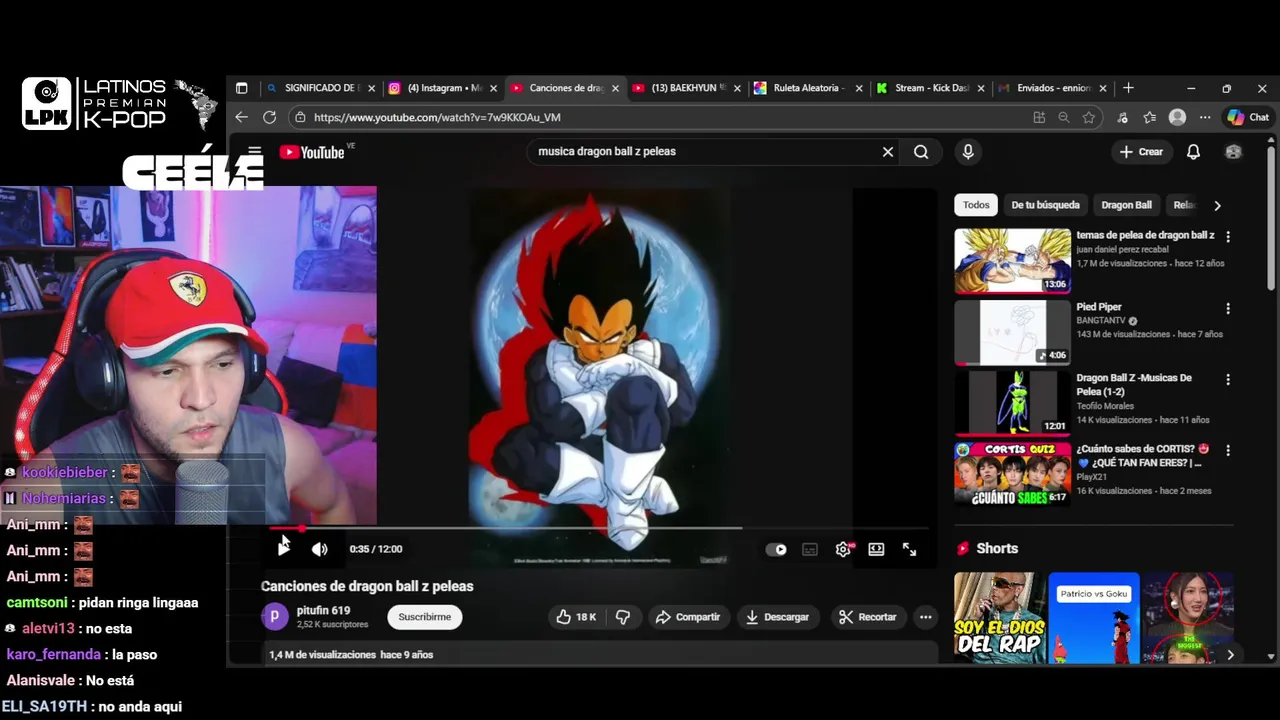Click the Recortar clip button

click(867, 617)
